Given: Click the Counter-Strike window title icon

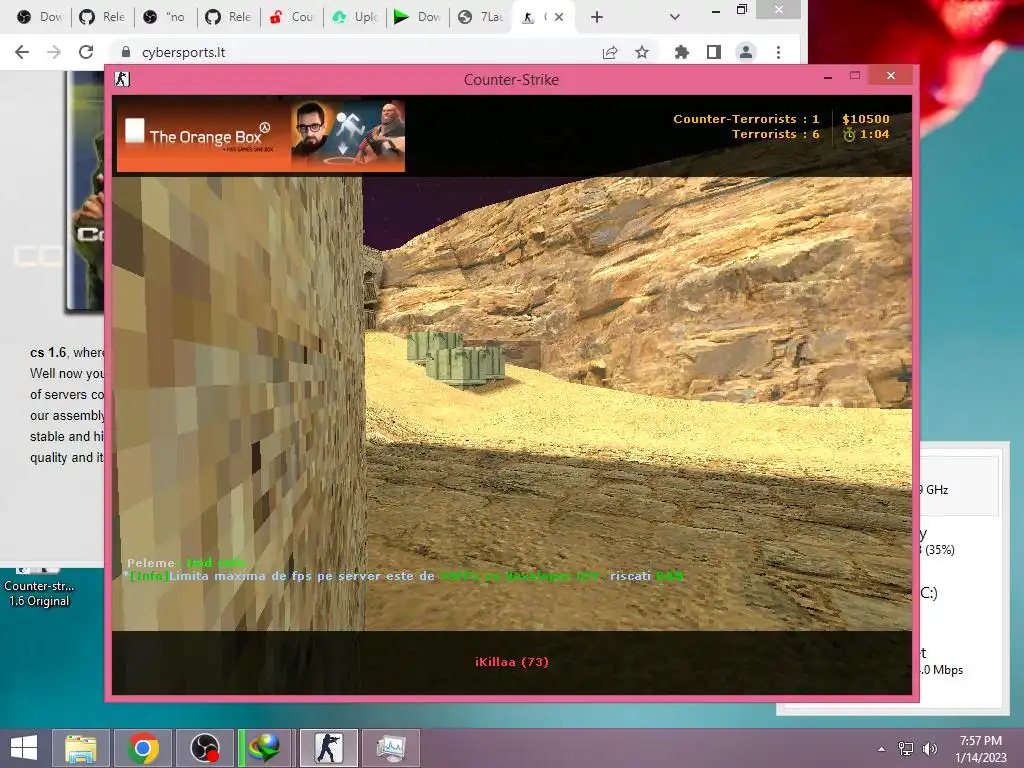Looking at the screenshot, I should (122, 79).
